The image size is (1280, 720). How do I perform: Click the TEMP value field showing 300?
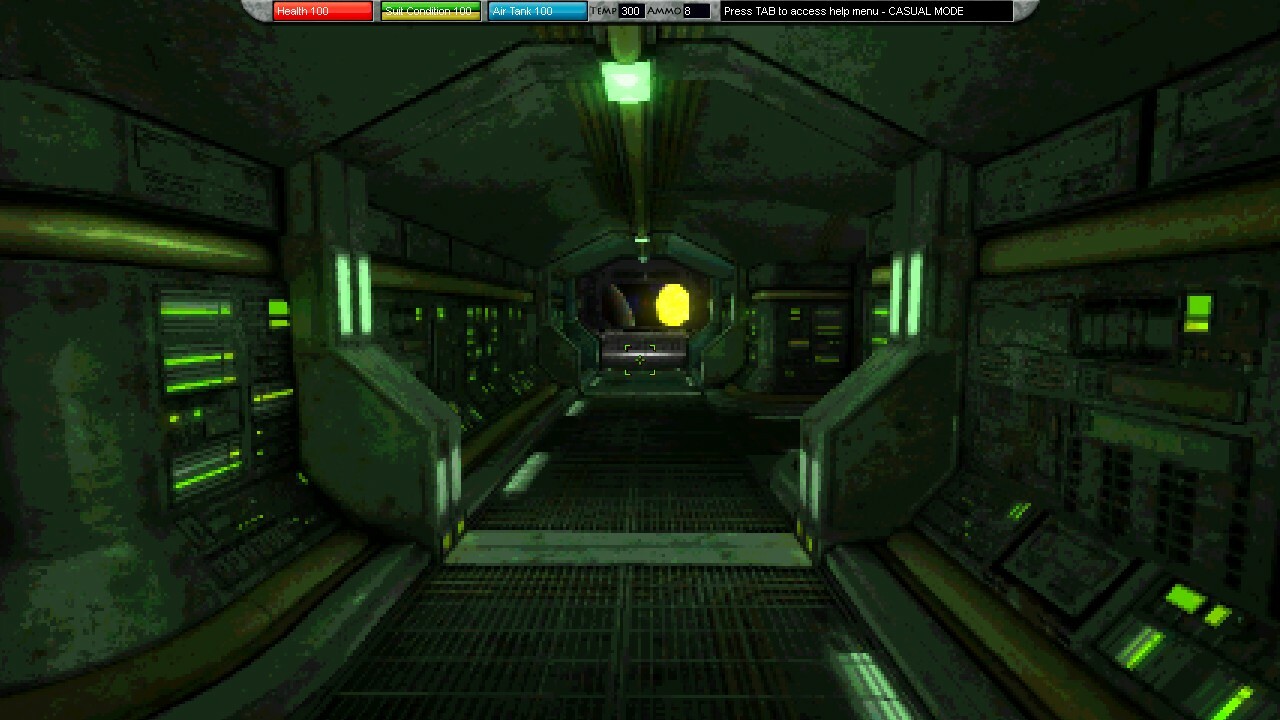tap(630, 11)
